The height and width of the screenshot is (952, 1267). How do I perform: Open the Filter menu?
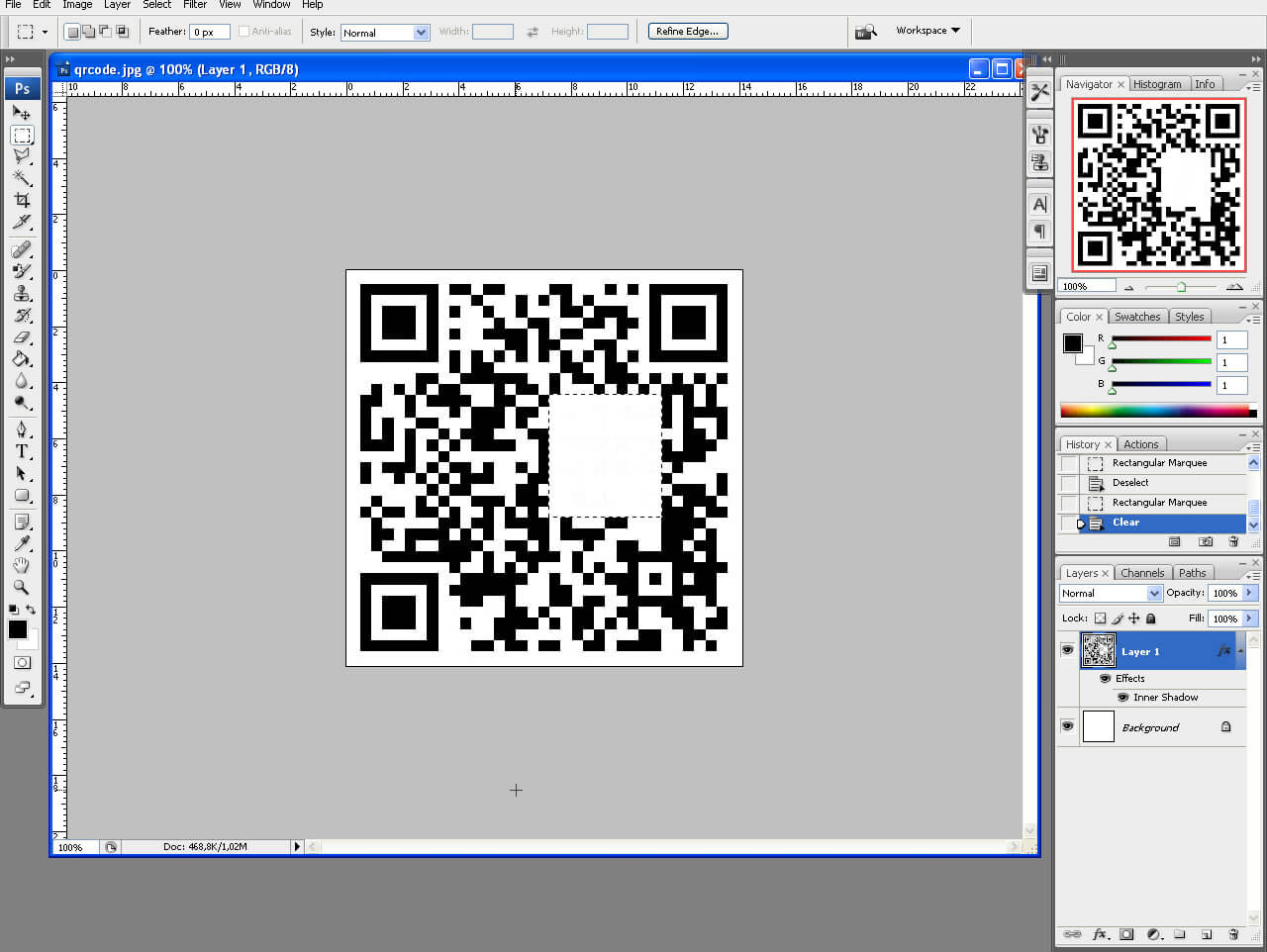click(195, 5)
